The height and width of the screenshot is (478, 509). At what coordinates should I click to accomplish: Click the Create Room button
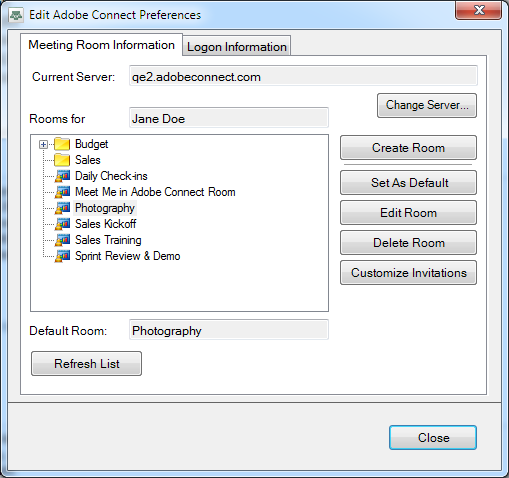[408, 147]
